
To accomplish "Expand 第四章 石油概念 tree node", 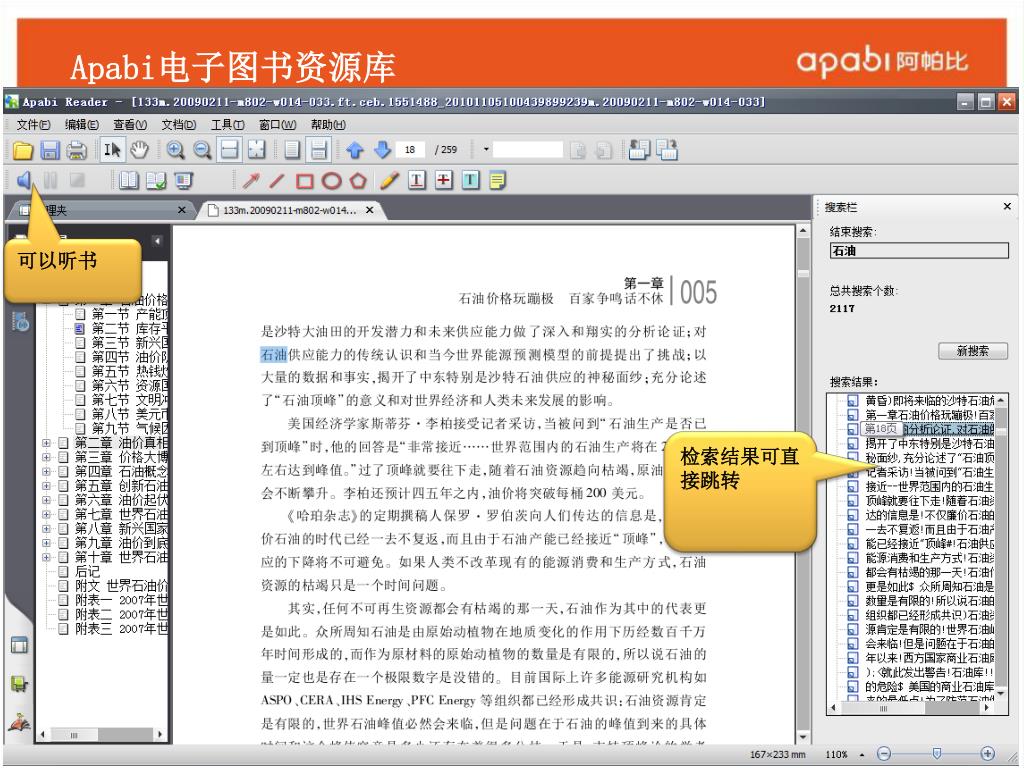I will (x=46, y=472).
